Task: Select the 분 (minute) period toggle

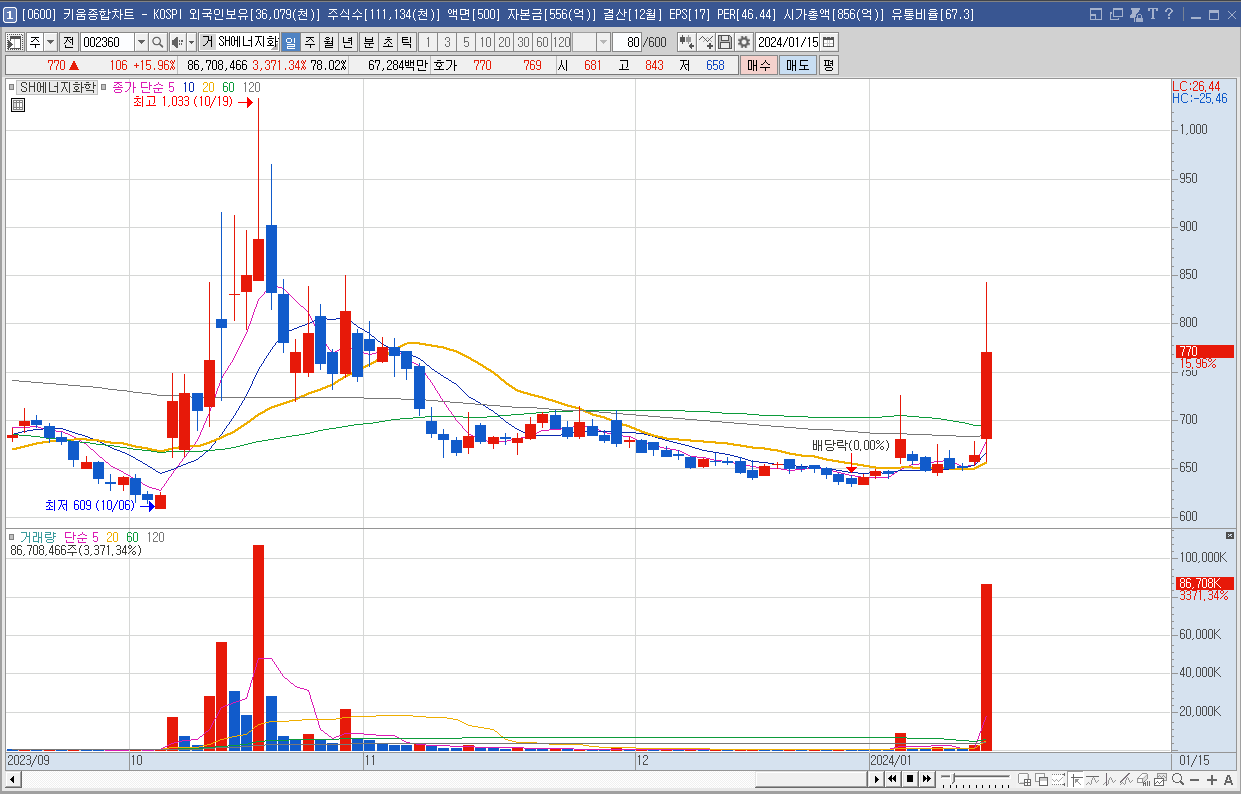Action: coord(368,42)
